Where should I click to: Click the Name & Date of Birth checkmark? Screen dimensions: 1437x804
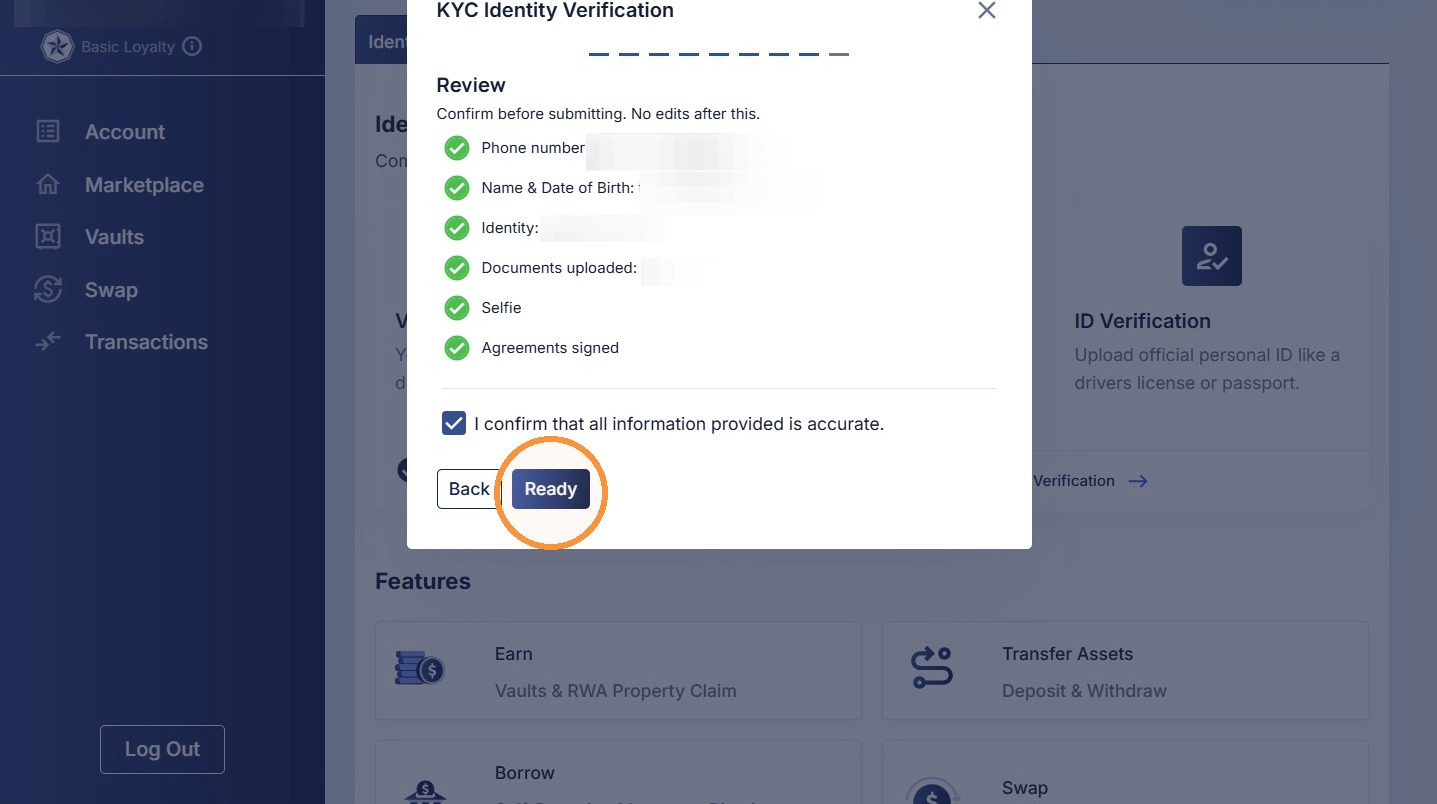pos(457,188)
